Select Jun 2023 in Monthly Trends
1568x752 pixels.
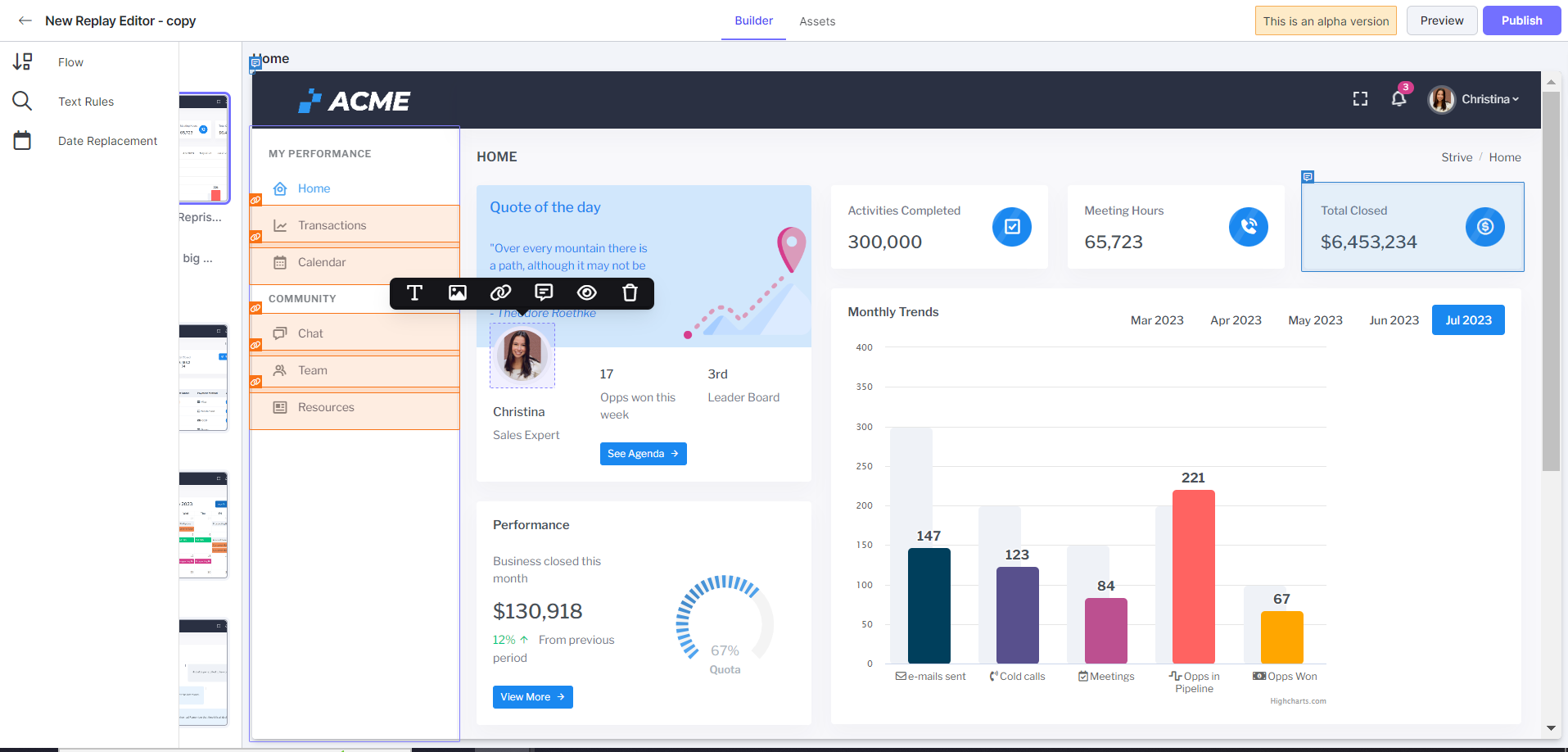click(1394, 320)
